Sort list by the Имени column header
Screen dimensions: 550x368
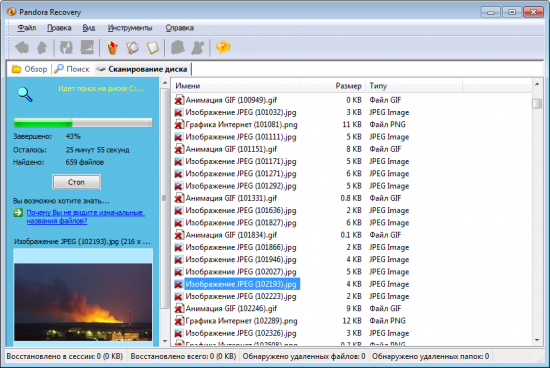[236, 86]
